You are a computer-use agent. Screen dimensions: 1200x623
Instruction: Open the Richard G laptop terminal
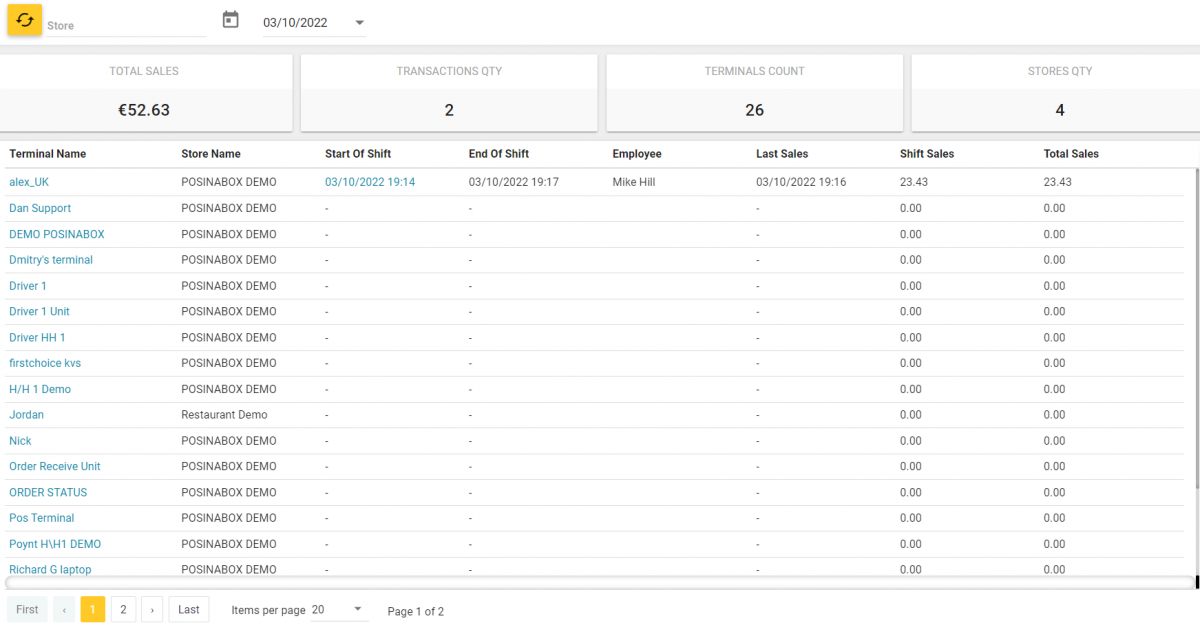[x=50, y=569]
